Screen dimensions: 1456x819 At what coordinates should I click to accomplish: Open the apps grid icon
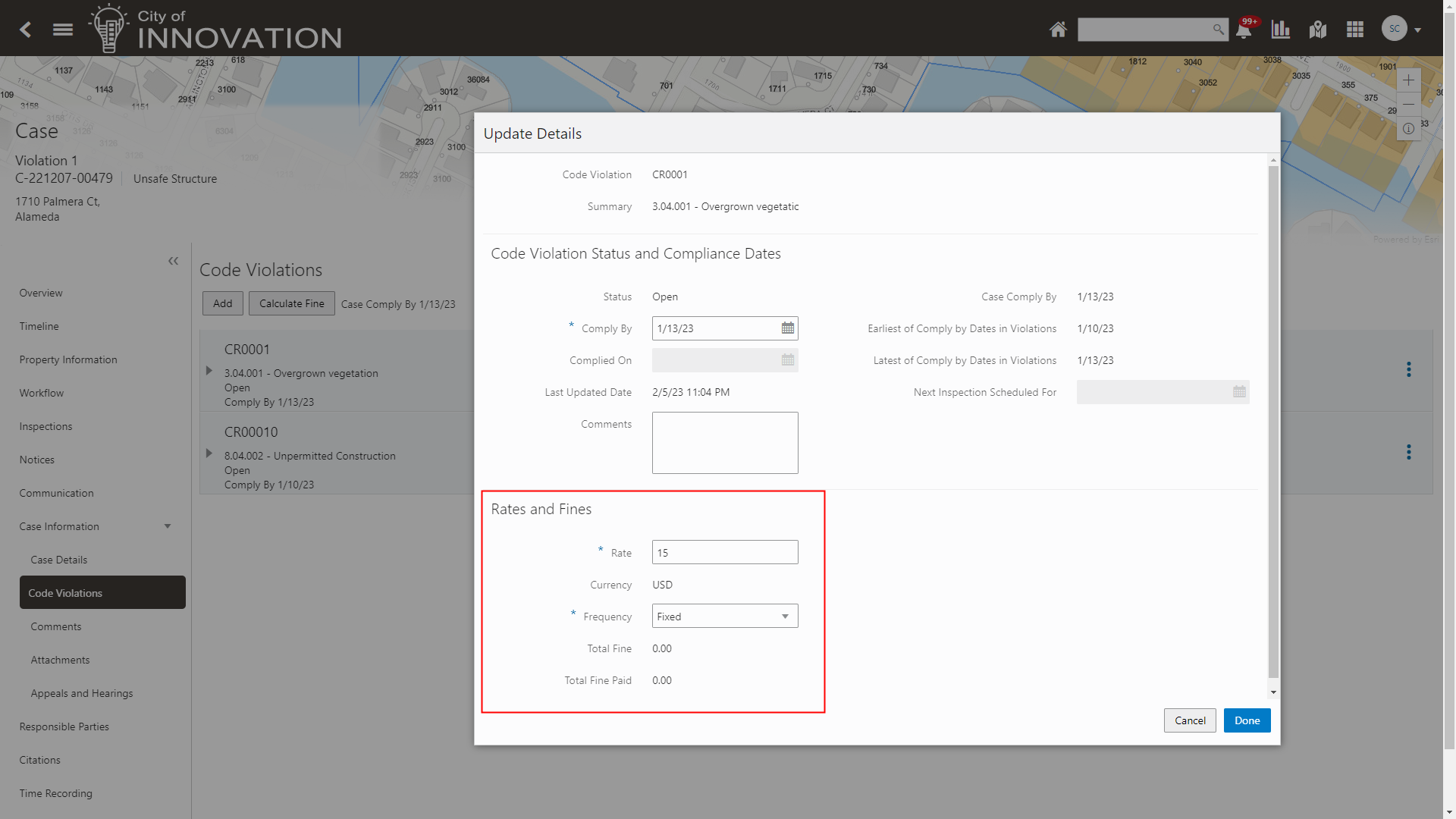click(x=1355, y=30)
